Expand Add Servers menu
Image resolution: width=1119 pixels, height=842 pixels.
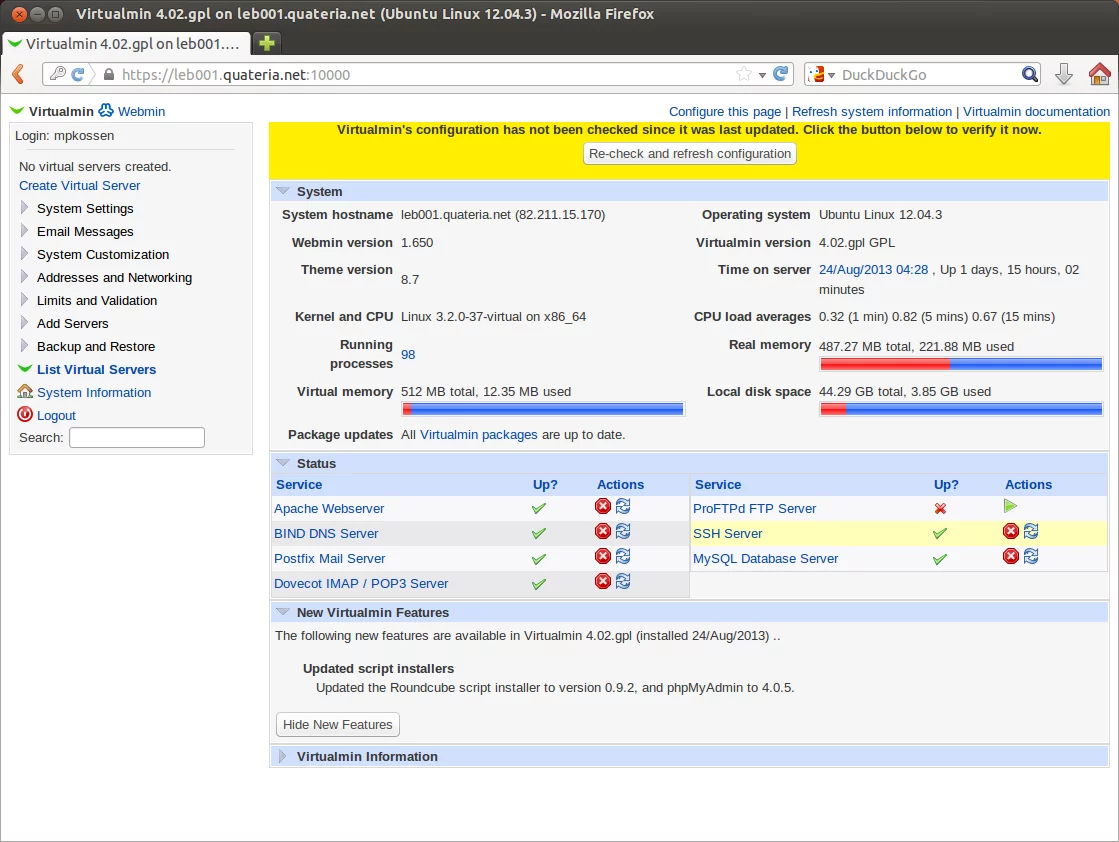[x=24, y=323]
